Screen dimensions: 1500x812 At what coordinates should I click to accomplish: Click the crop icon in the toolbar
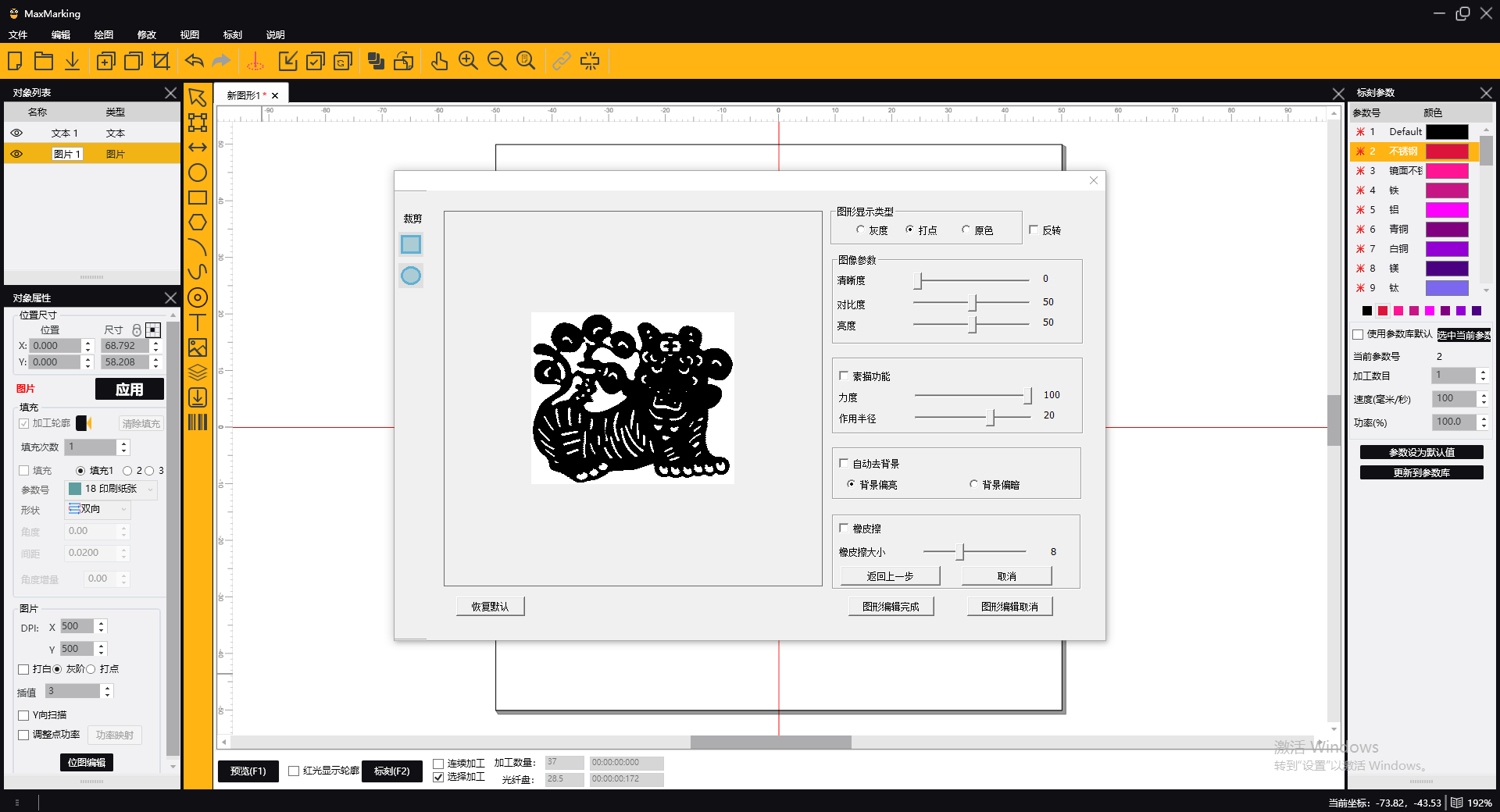161,61
